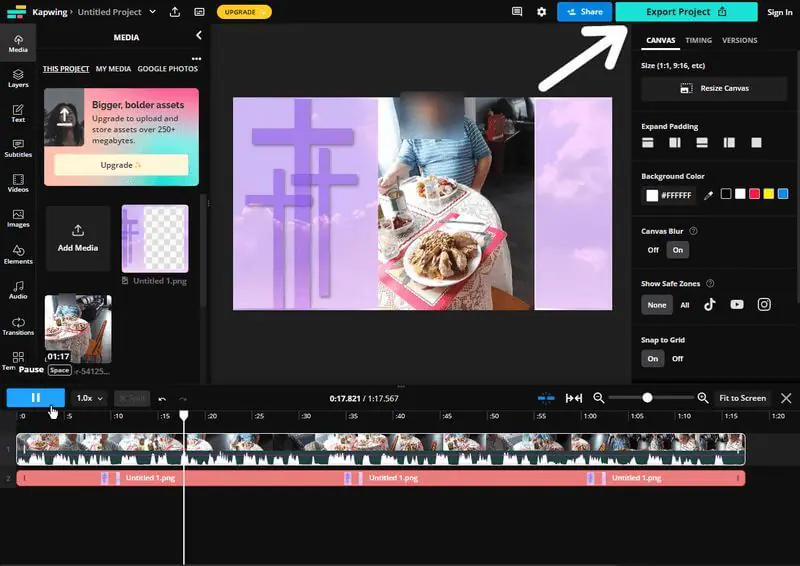Viewport: 800px width, 566px height.
Task: Open the Text tool panel
Action: pyautogui.click(x=18, y=113)
